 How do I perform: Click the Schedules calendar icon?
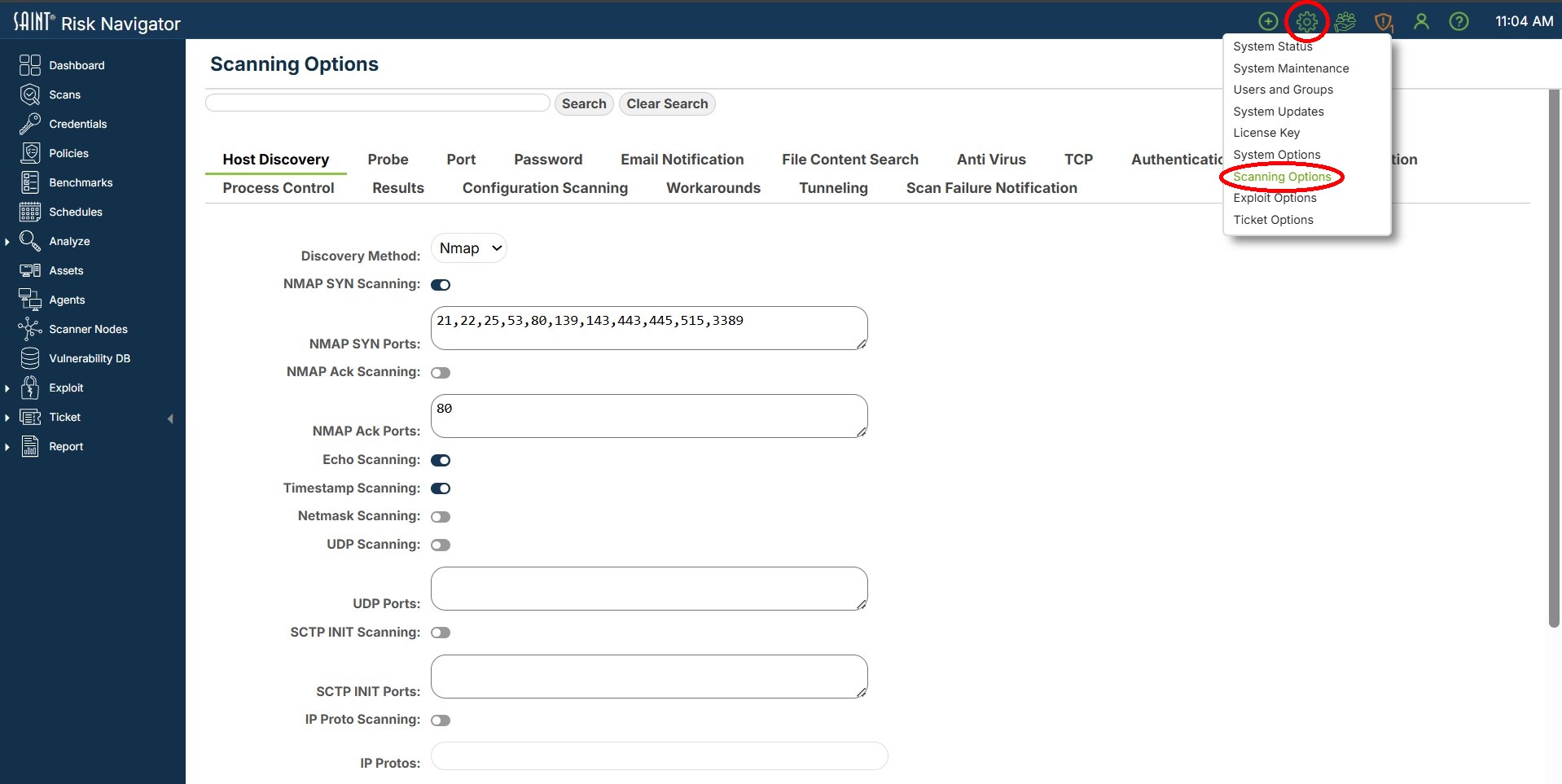click(x=30, y=212)
